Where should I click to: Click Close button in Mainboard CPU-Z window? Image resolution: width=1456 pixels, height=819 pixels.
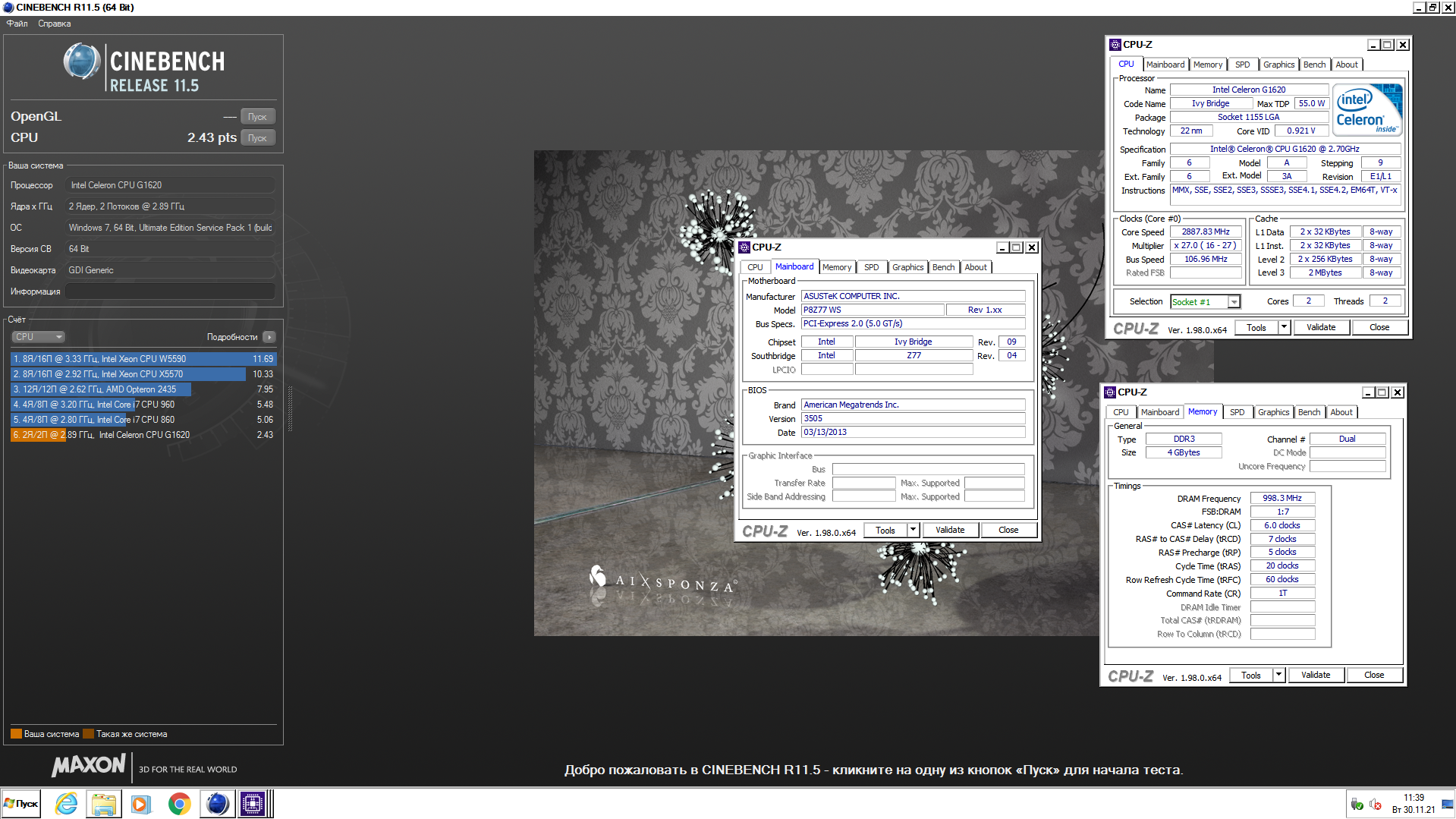point(1008,531)
